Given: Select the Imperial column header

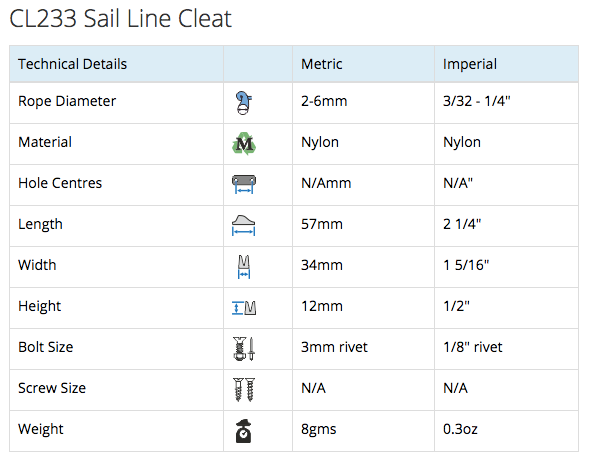Looking at the screenshot, I should 469,64.
